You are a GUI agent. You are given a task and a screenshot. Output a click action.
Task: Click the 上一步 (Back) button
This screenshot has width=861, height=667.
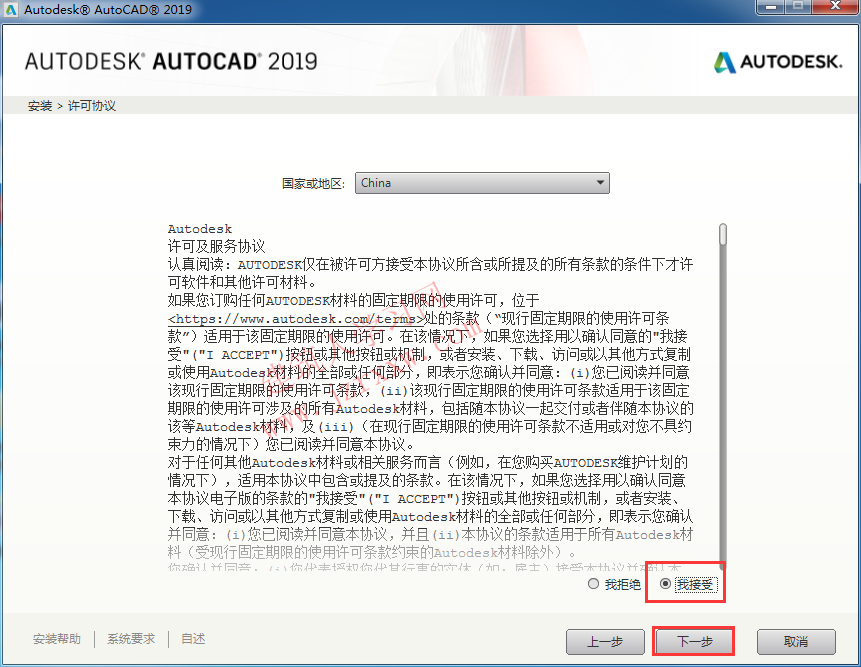(605, 641)
